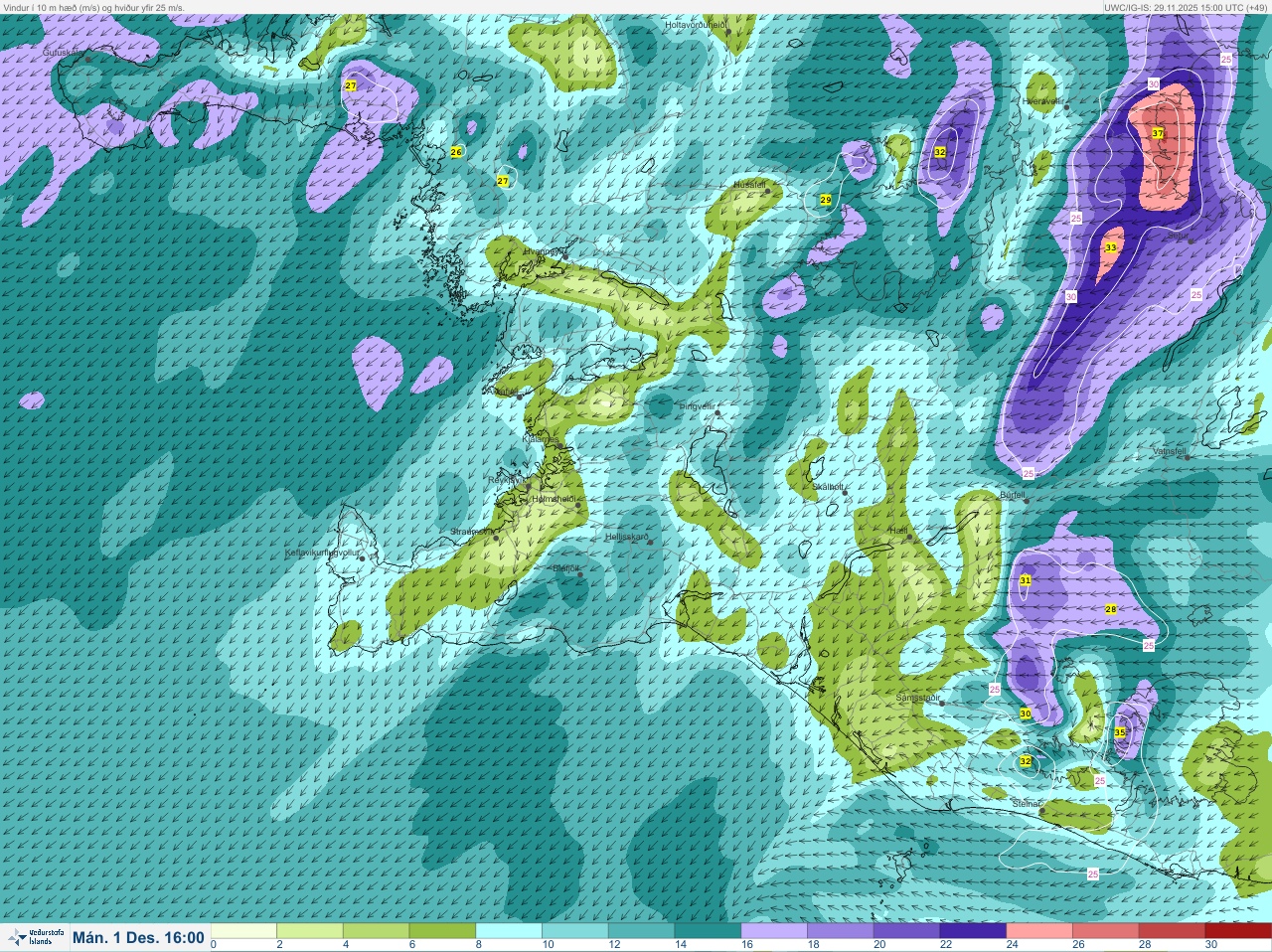
Task: Select the 6–8 m/s green legend swatch
Action: pyautogui.click(x=442, y=931)
